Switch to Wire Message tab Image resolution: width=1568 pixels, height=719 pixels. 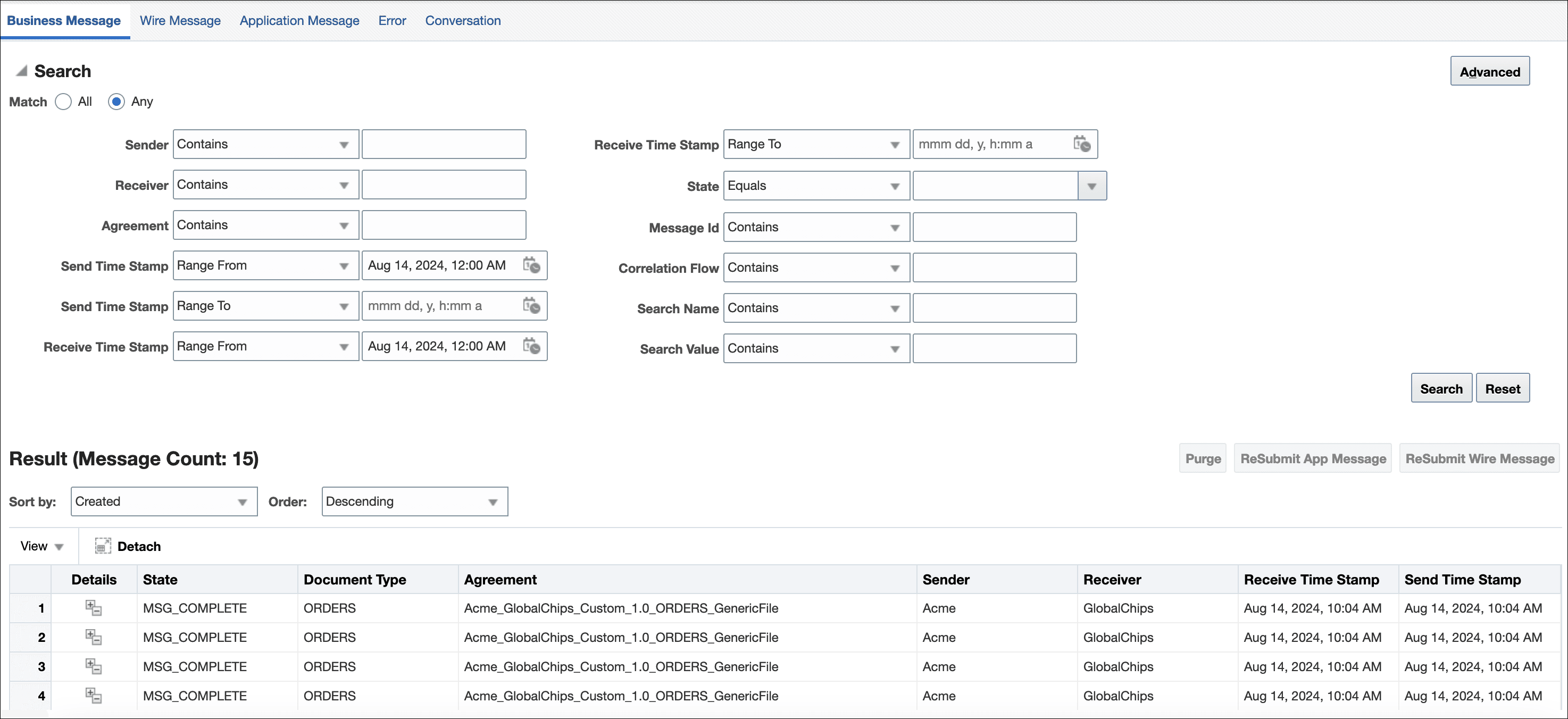pyautogui.click(x=180, y=21)
